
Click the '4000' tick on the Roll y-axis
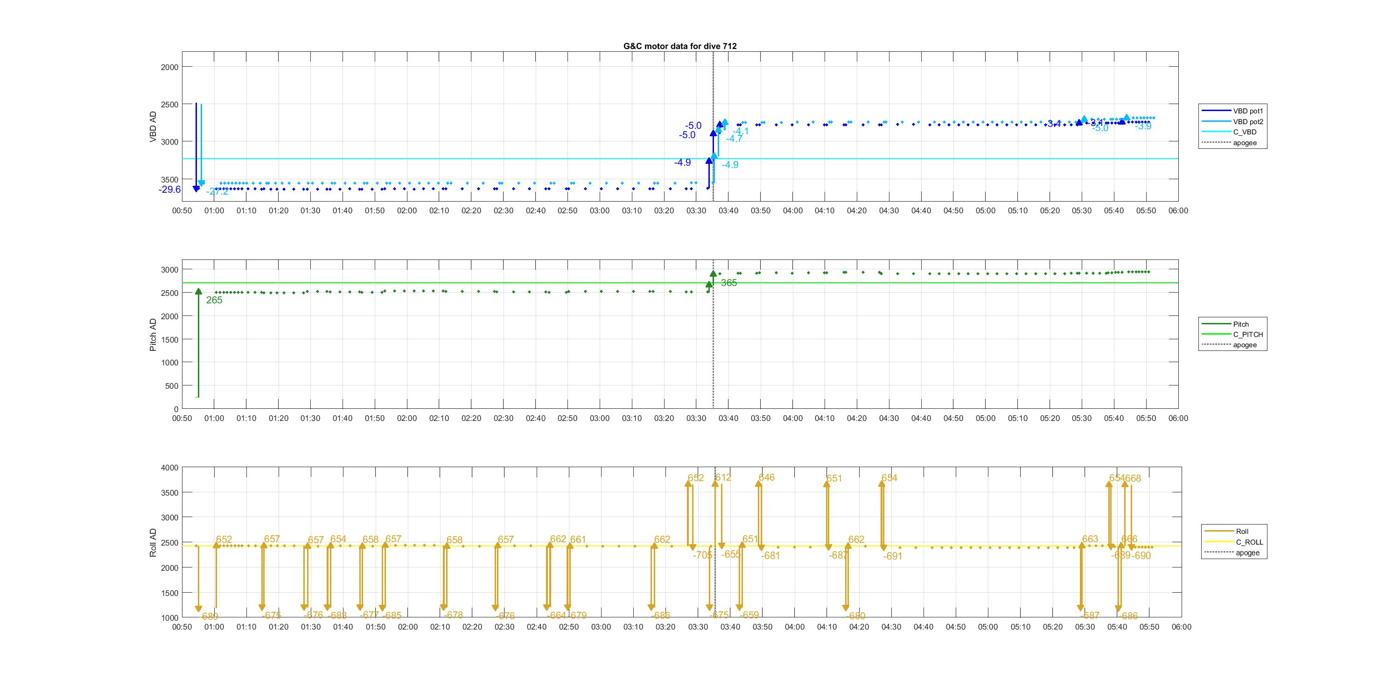169,467
